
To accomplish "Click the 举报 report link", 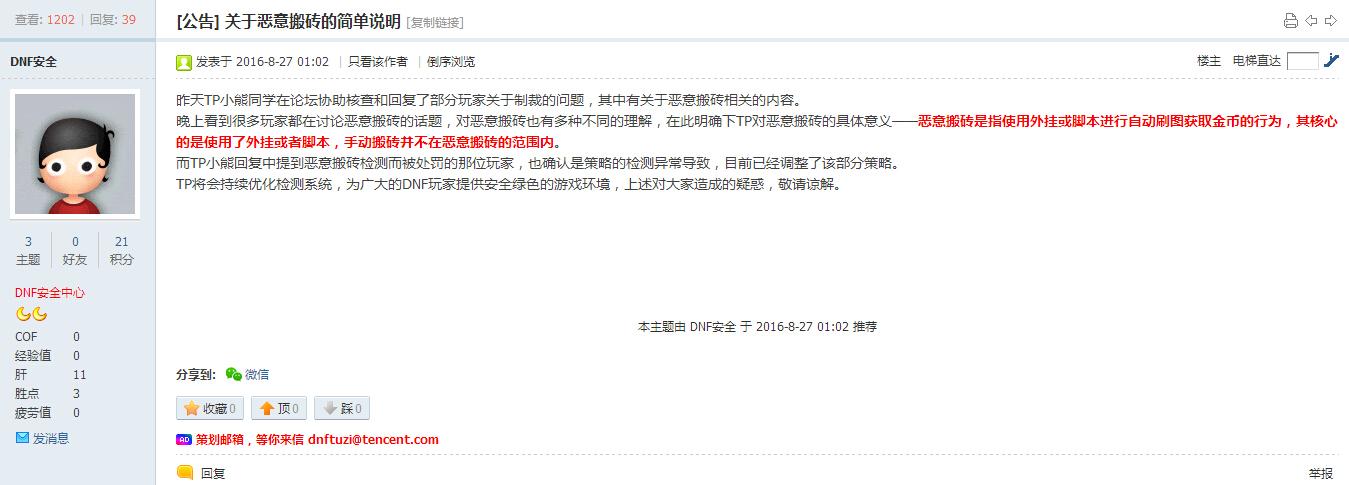I will point(1320,473).
